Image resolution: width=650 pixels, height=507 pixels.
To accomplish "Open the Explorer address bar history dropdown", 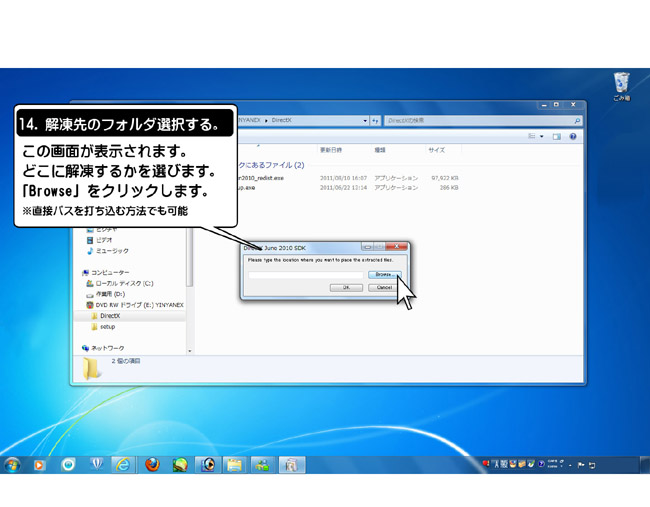I will pos(365,121).
